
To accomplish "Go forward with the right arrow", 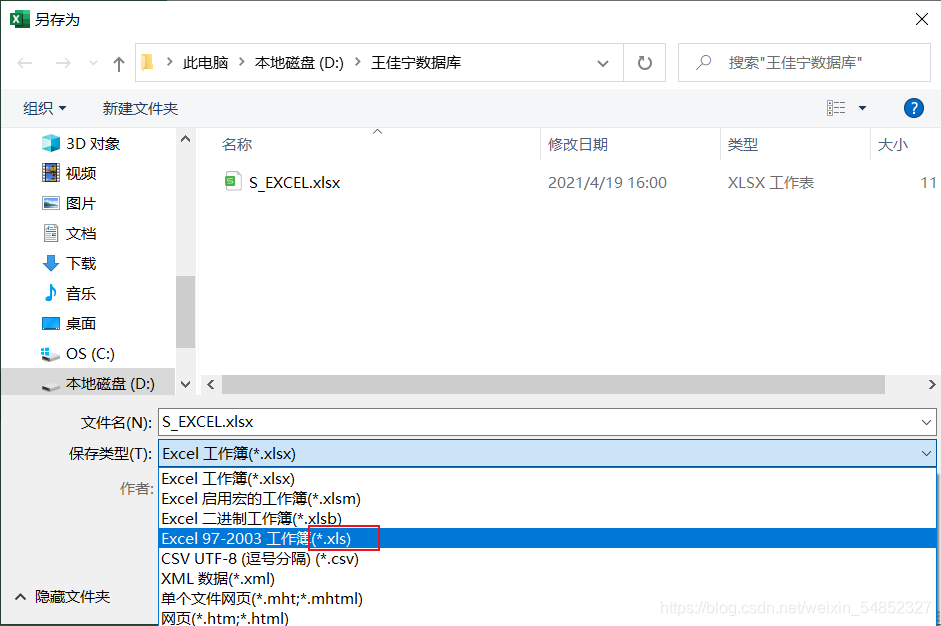I will coord(62,62).
